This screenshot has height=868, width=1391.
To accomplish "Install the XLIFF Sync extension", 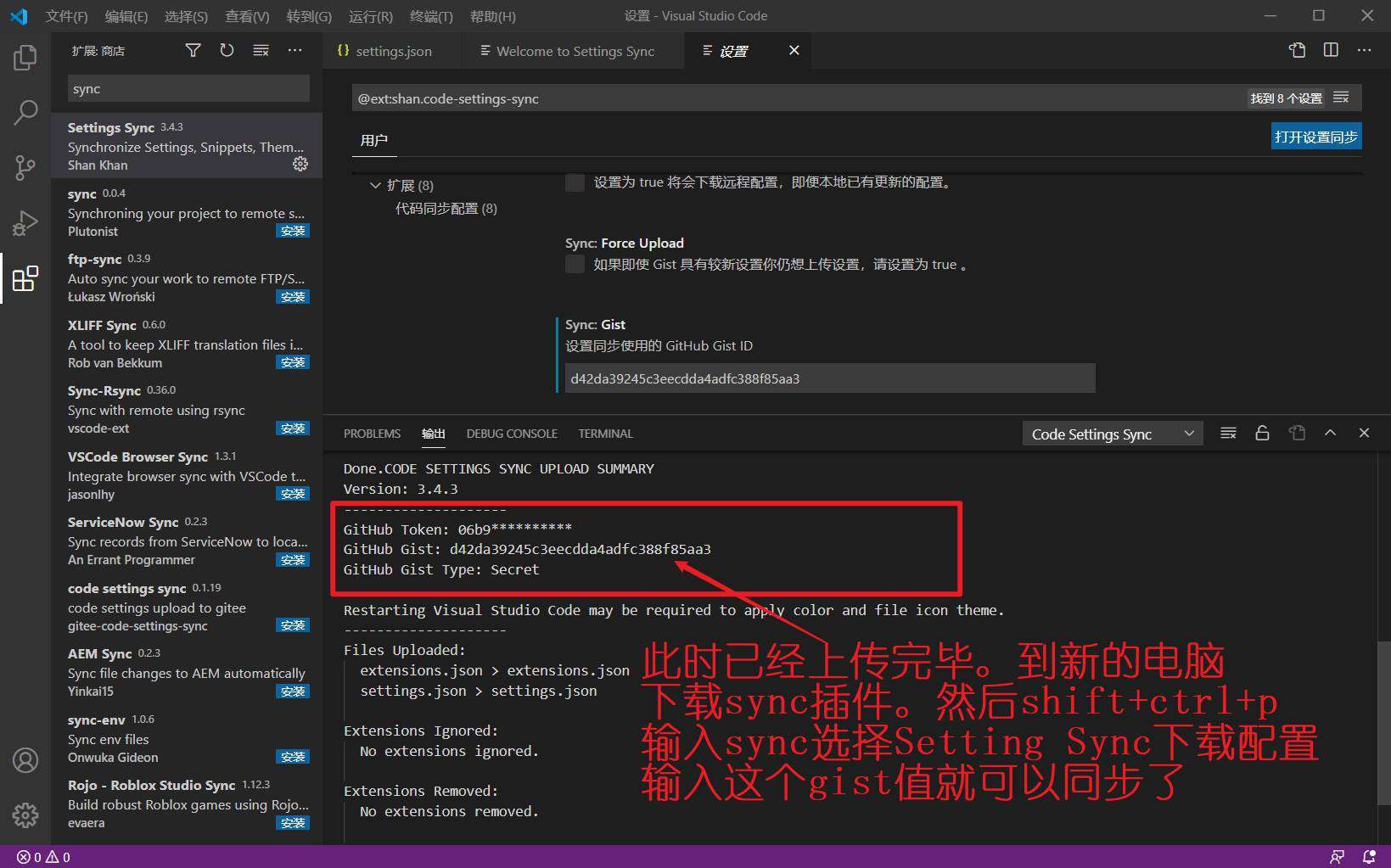I will click(293, 362).
